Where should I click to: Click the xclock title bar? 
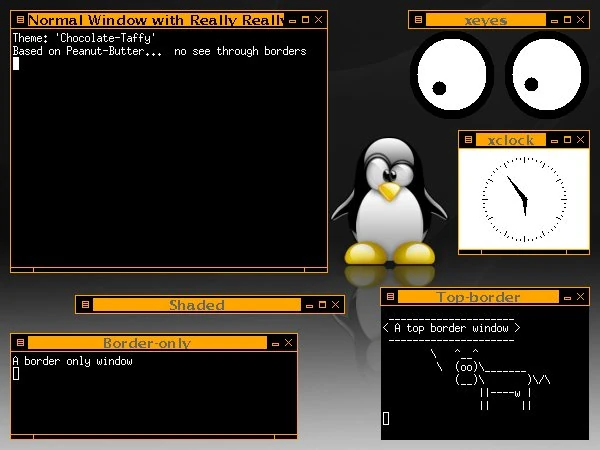511,140
